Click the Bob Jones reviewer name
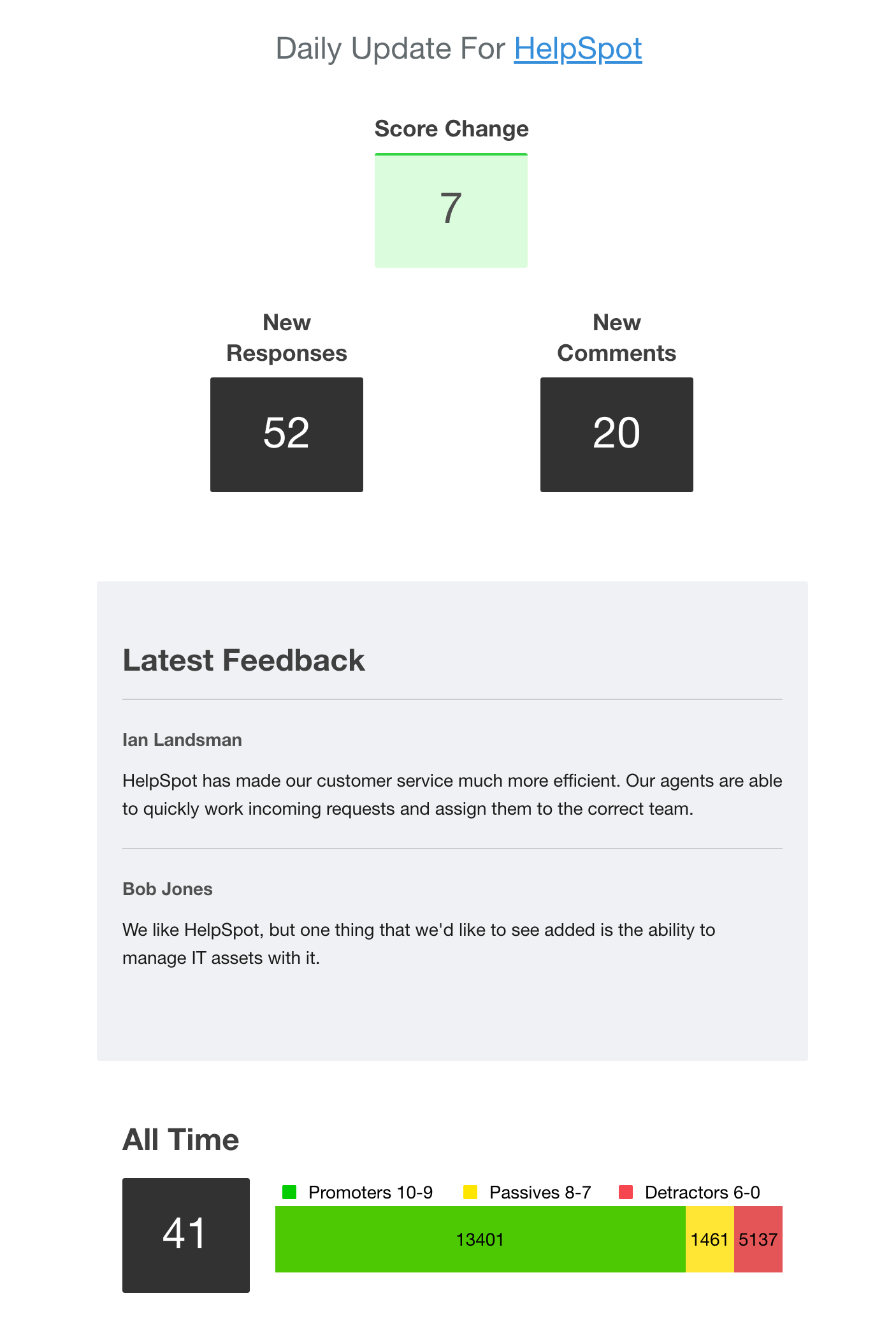The height and width of the screenshot is (1326, 896). [x=168, y=889]
